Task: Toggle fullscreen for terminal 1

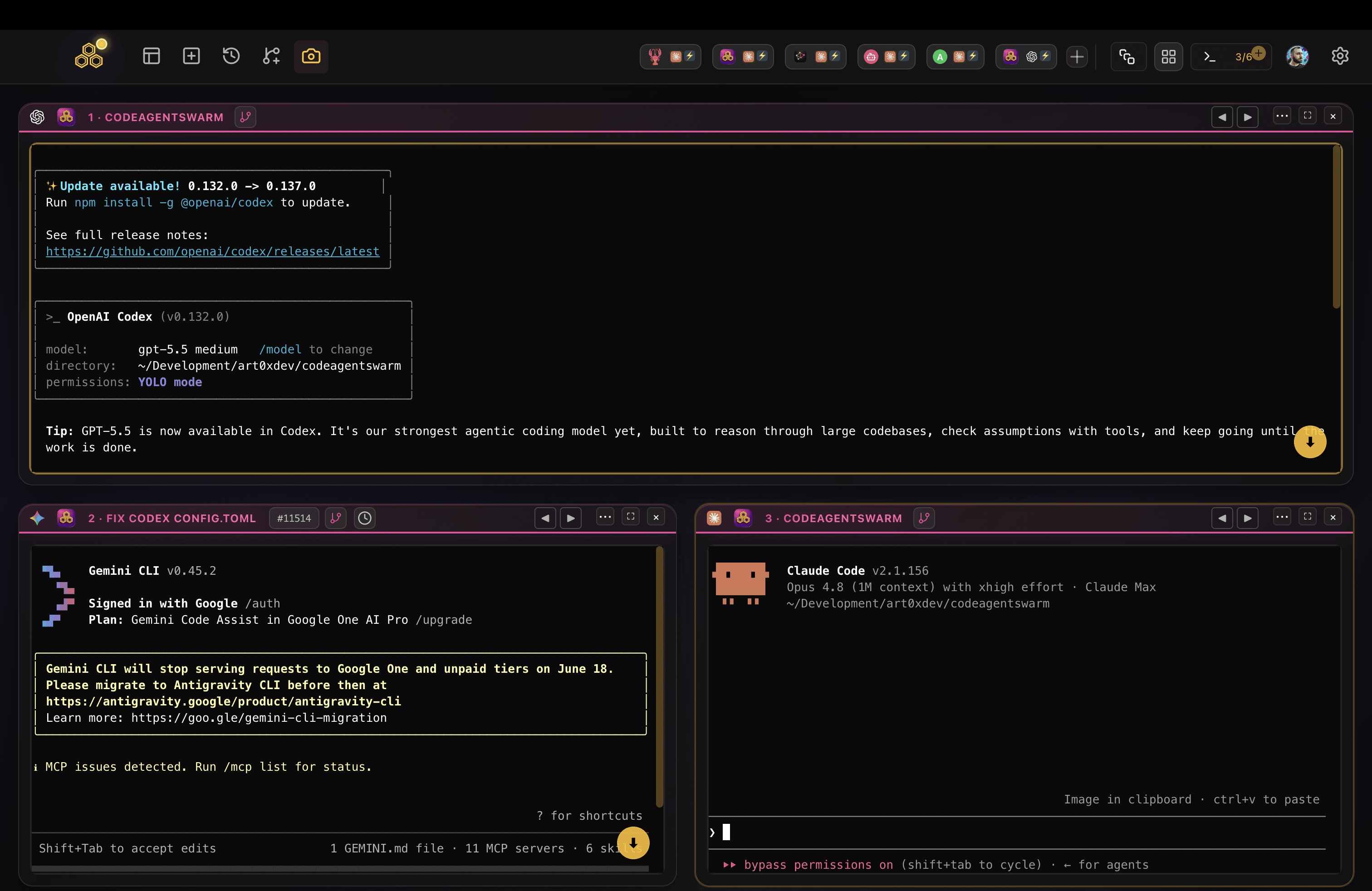Action: pos(1308,116)
